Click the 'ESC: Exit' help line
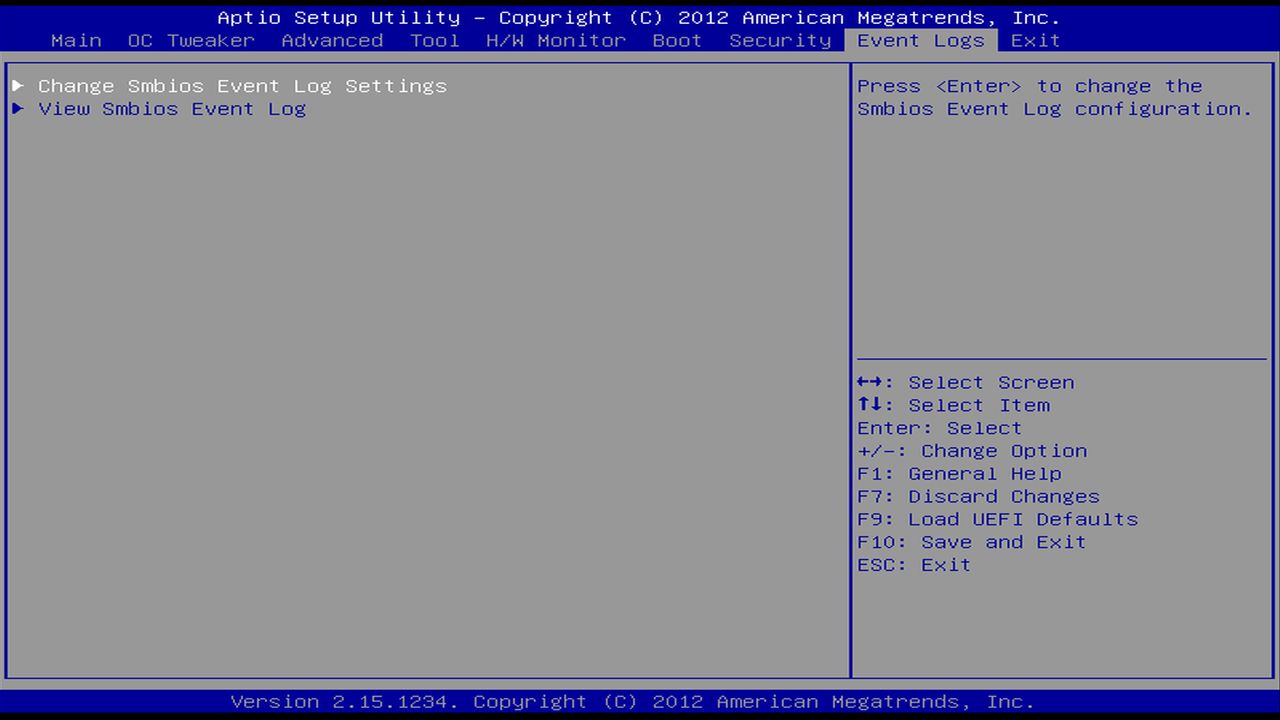This screenshot has width=1280, height=720. point(914,565)
